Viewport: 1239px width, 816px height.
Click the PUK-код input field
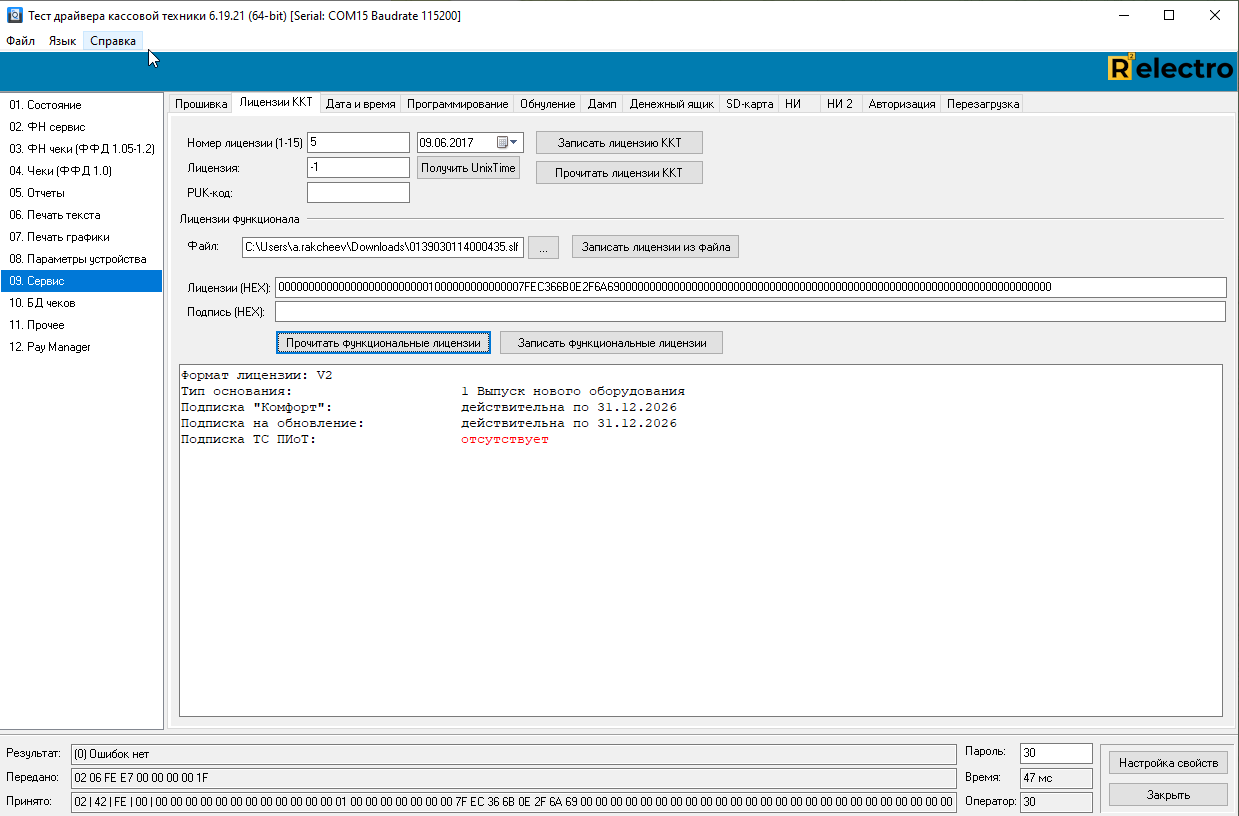tap(358, 193)
